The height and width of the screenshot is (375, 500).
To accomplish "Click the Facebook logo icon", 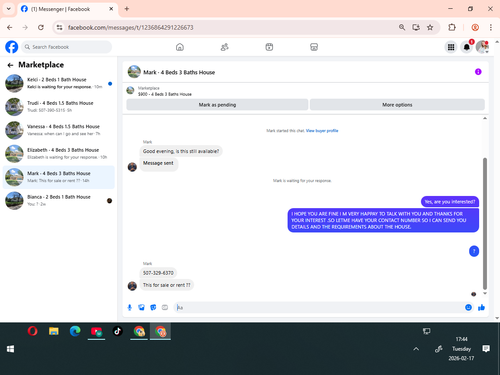I will (x=12, y=47).
